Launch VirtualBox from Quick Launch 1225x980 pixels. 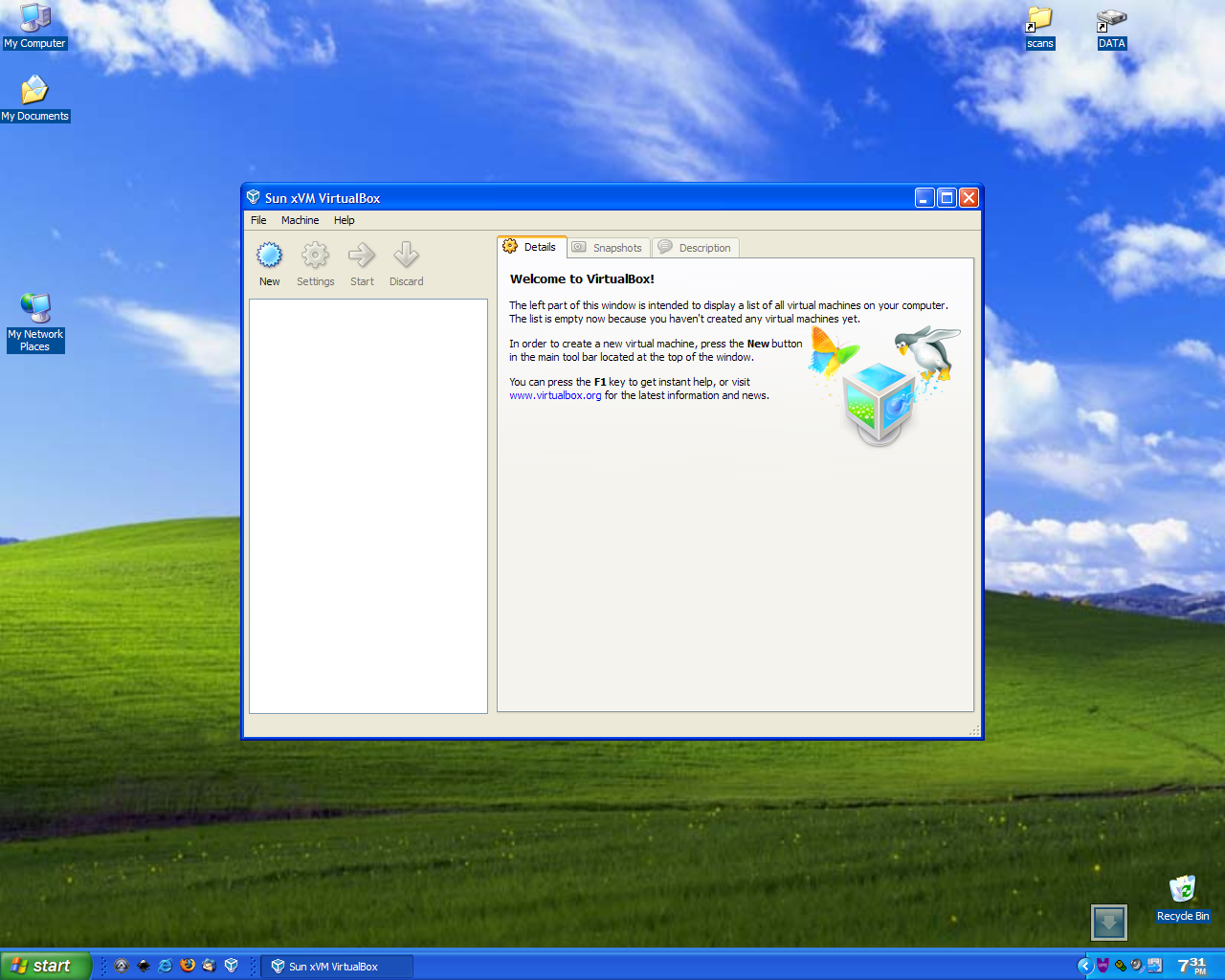[231, 966]
